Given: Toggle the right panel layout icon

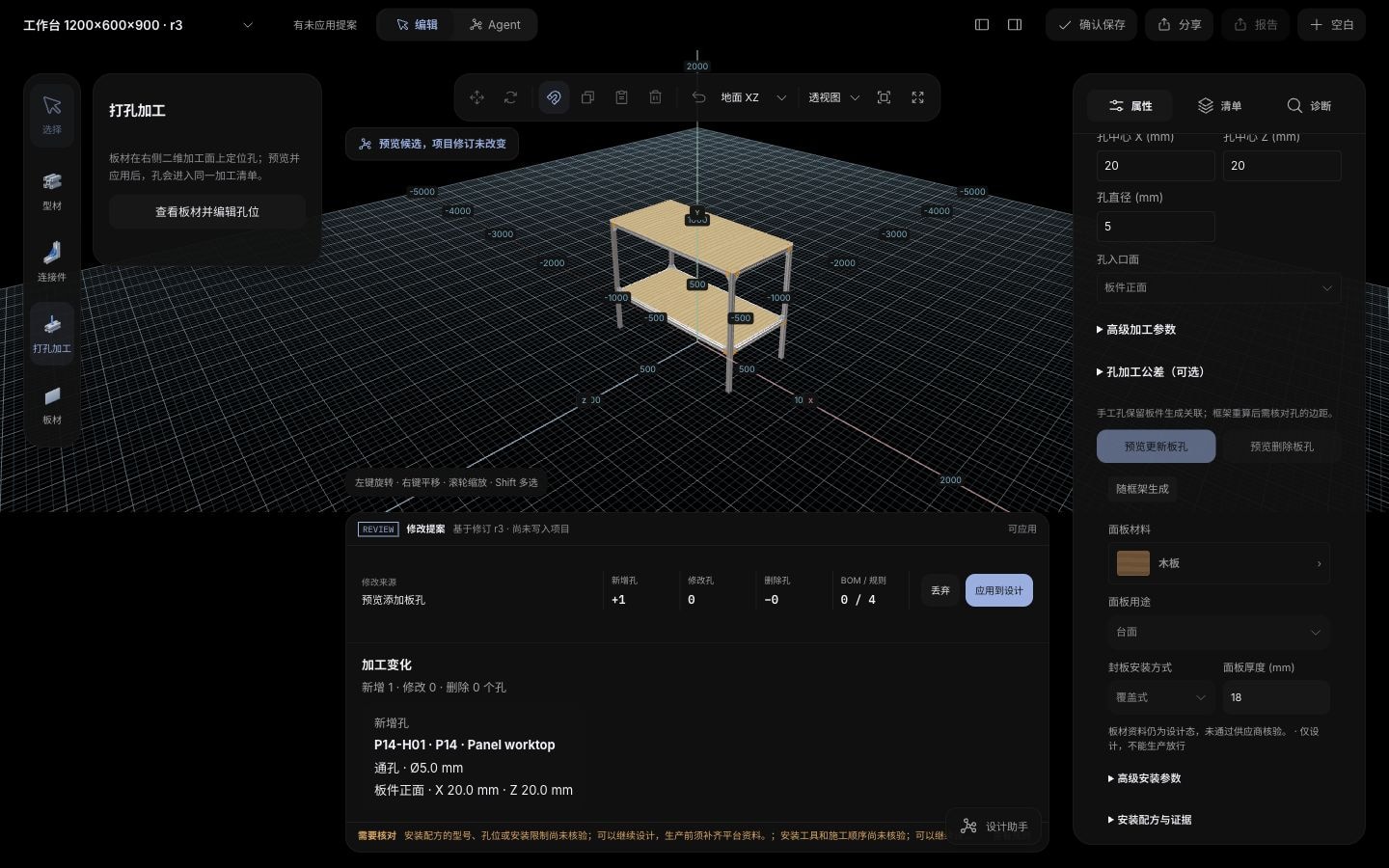Looking at the screenshot, I should [1015, 25].
